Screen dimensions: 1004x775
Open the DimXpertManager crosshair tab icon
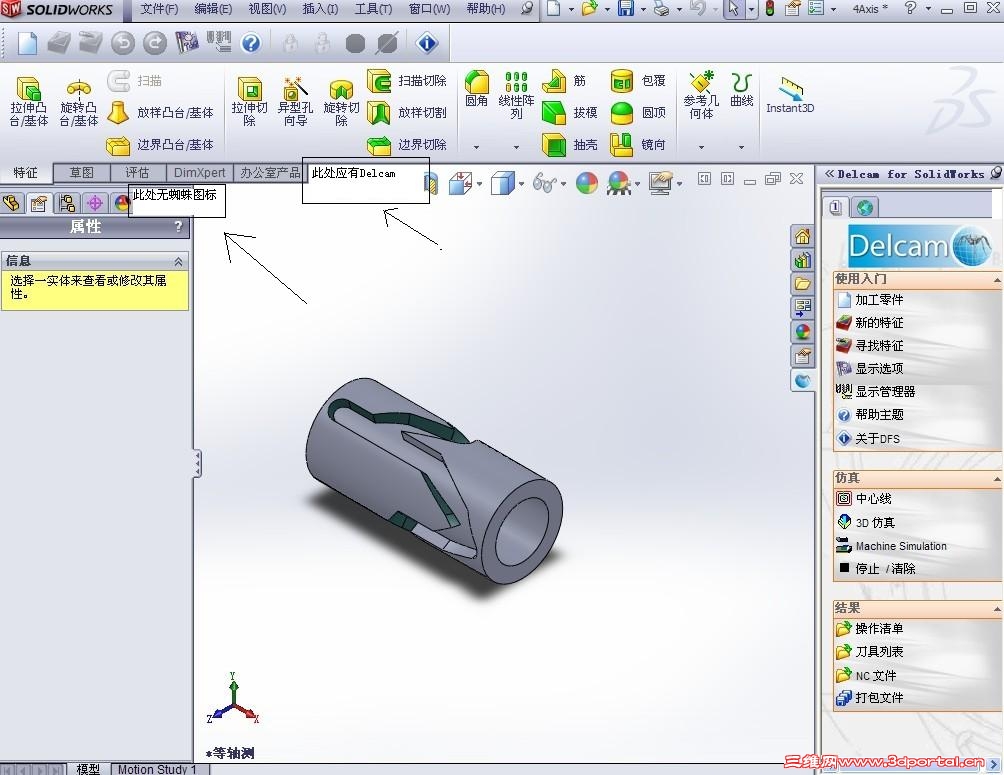point(95,204)
